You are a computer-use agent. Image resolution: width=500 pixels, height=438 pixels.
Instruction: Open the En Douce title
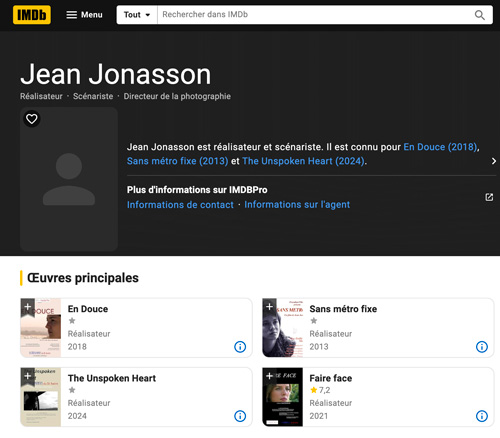pyautogui.click(x=88, y=309)
